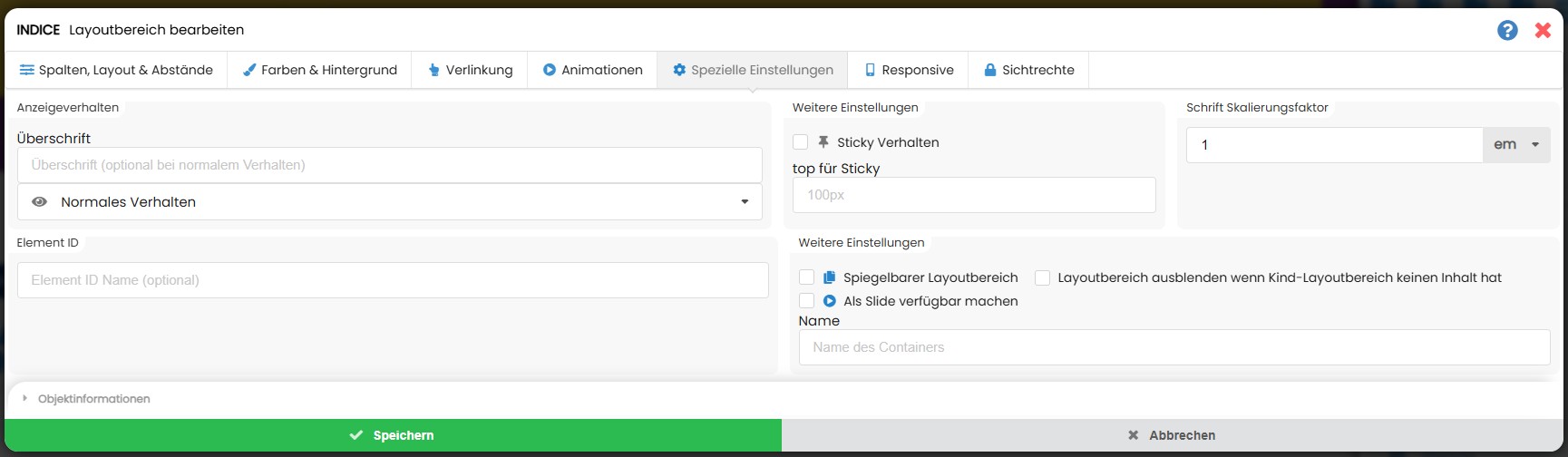
Task: Go to the Animationen tab
Action: [593, 70]
